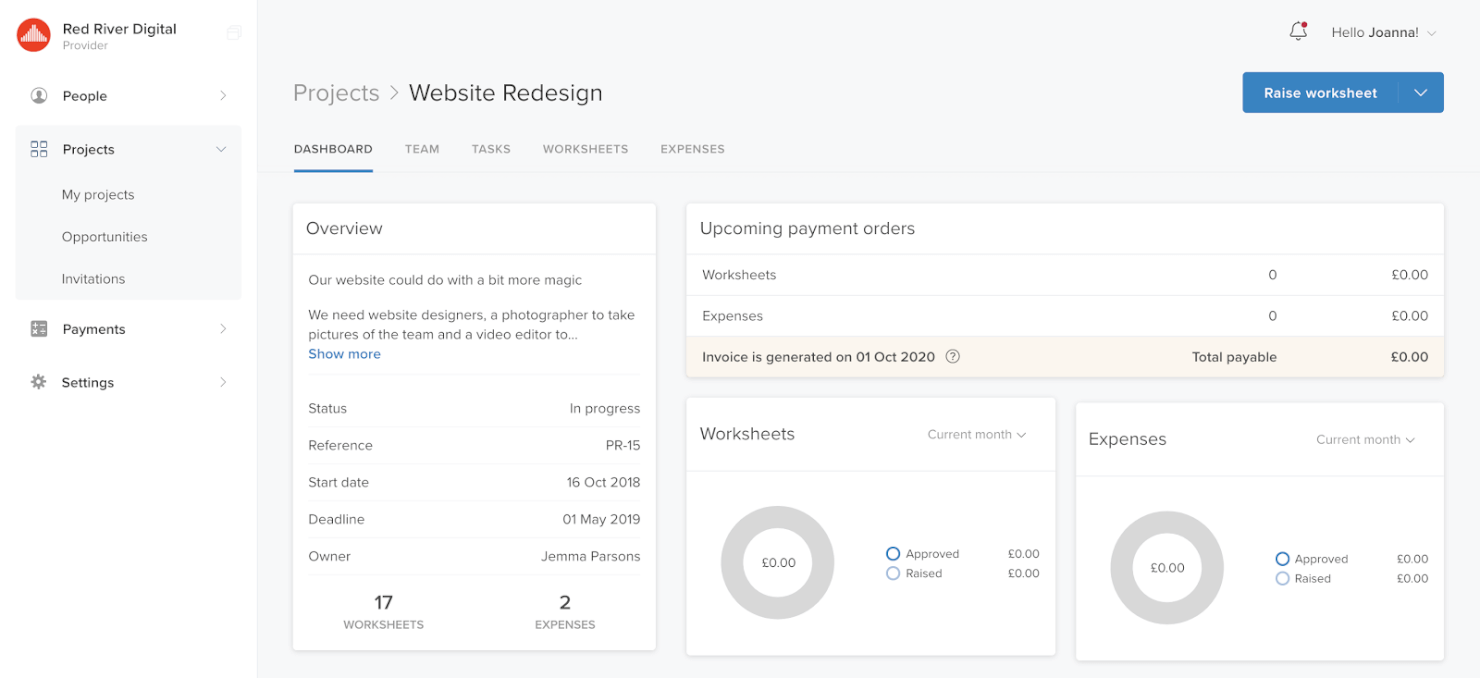1480x678 pixels.
Task: Open the Raise worksheet dropdown arrow
Action: point(1420,92)
